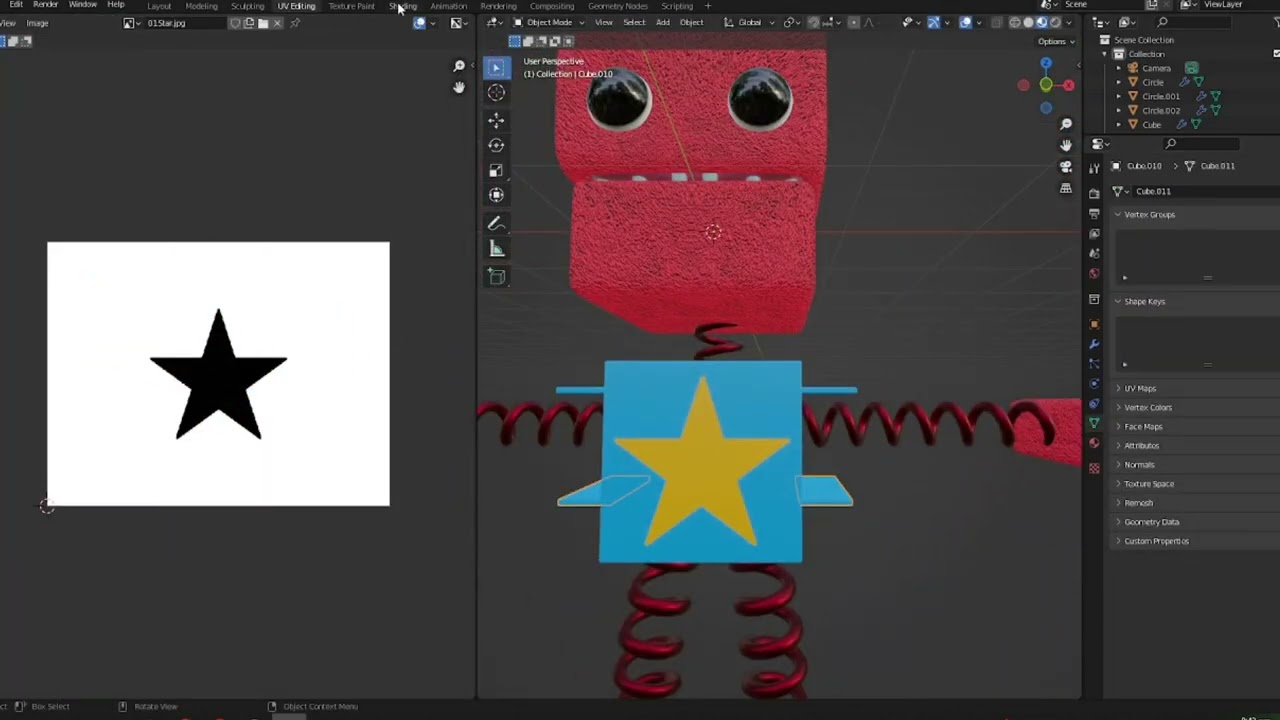
Task: Open the Object Mode dropdown
Action: [548, 22]
